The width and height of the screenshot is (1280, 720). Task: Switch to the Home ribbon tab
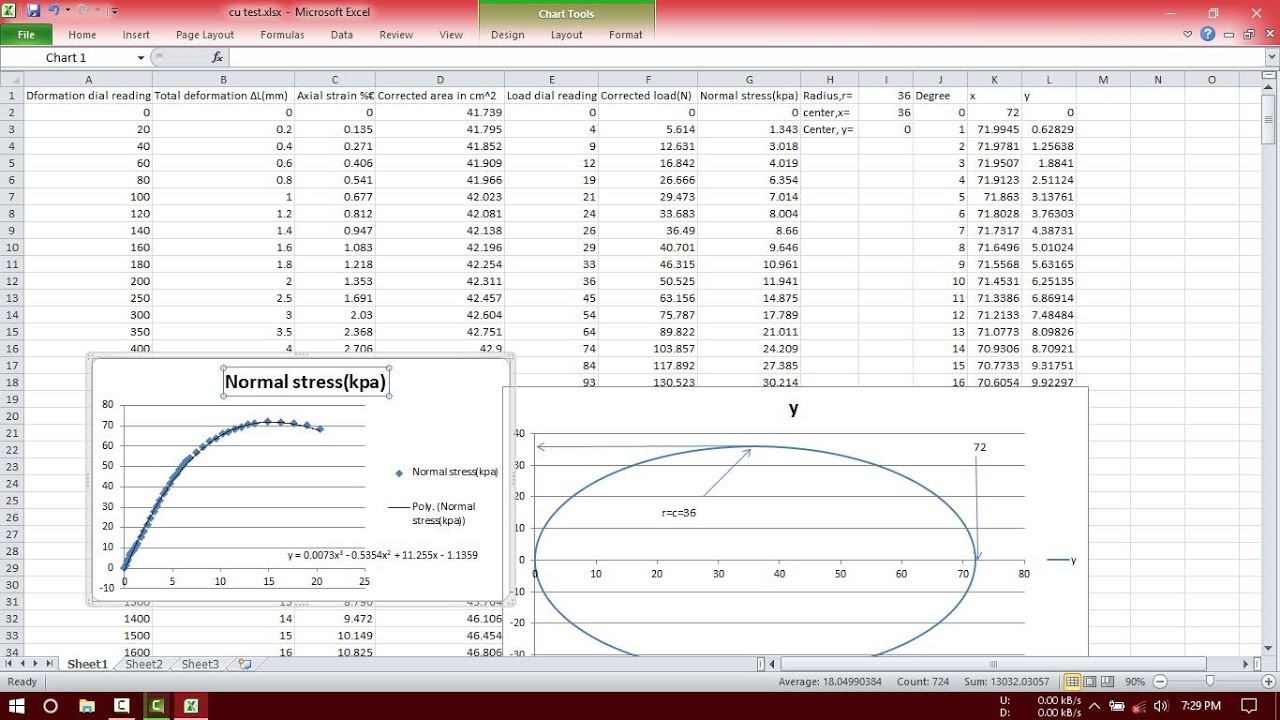(x=82, y=34)
